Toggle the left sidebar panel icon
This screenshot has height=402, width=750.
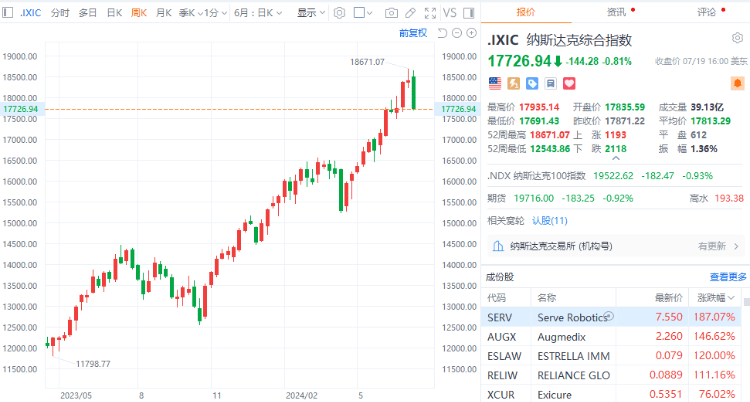coord(10,13)
